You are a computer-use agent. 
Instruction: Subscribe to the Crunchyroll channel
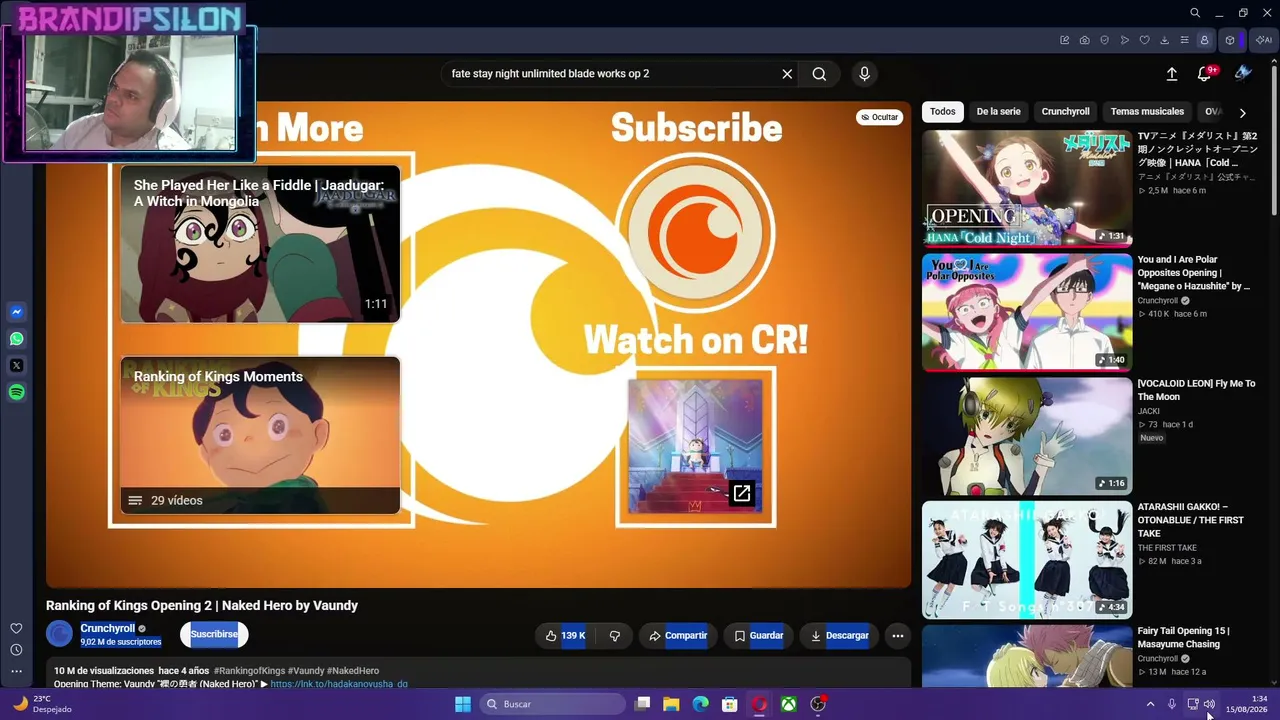(x=214, y=634)
